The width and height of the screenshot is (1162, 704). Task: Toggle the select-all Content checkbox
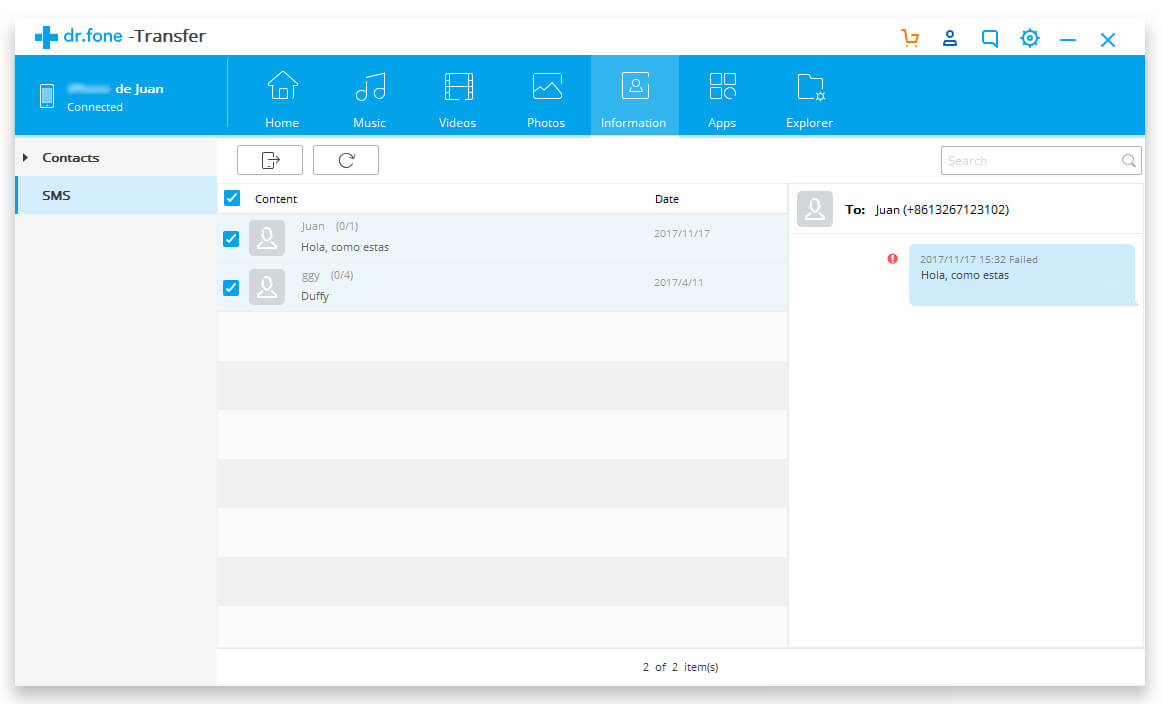coord(232,198)
